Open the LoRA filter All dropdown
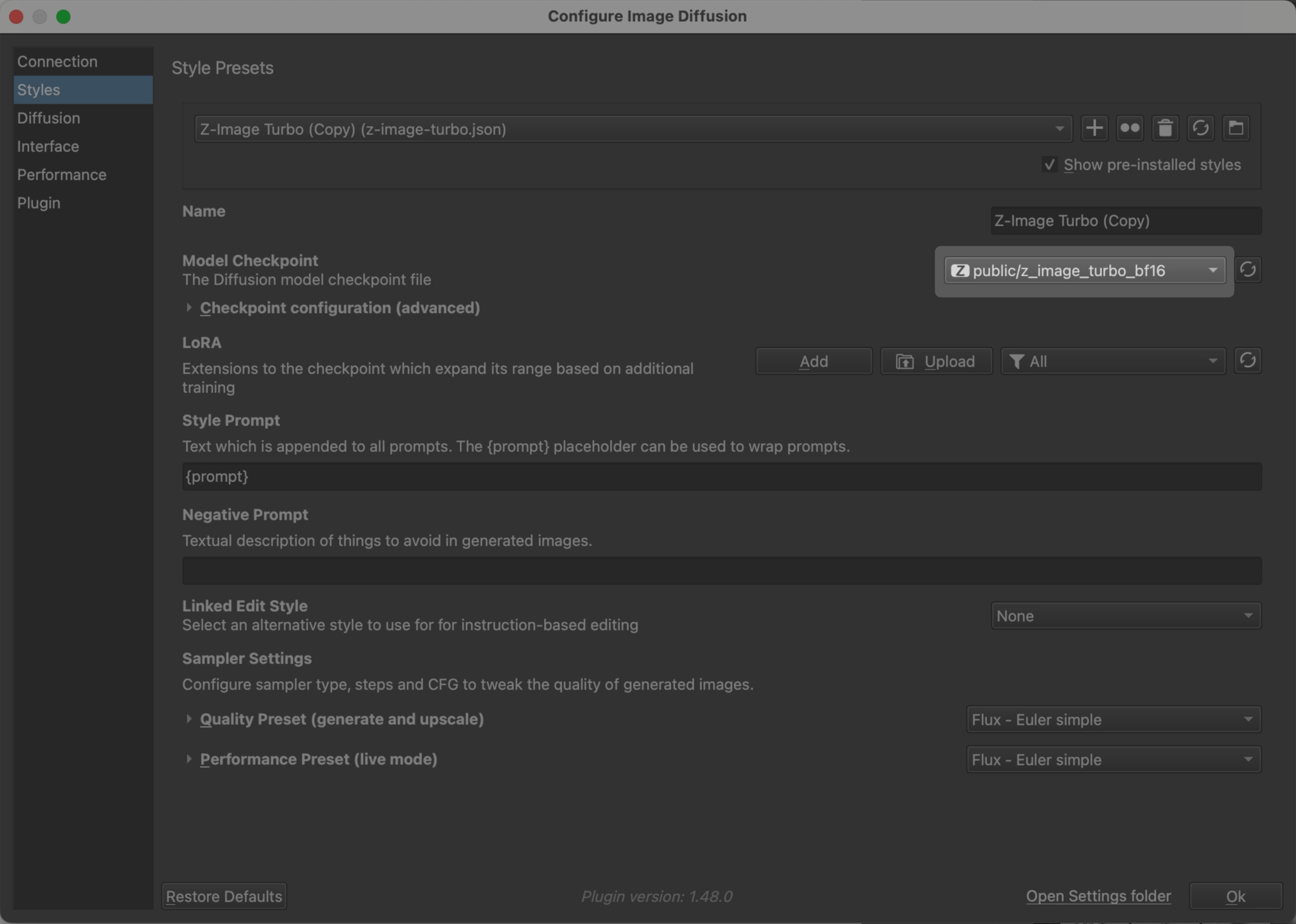 point(1112,361)
